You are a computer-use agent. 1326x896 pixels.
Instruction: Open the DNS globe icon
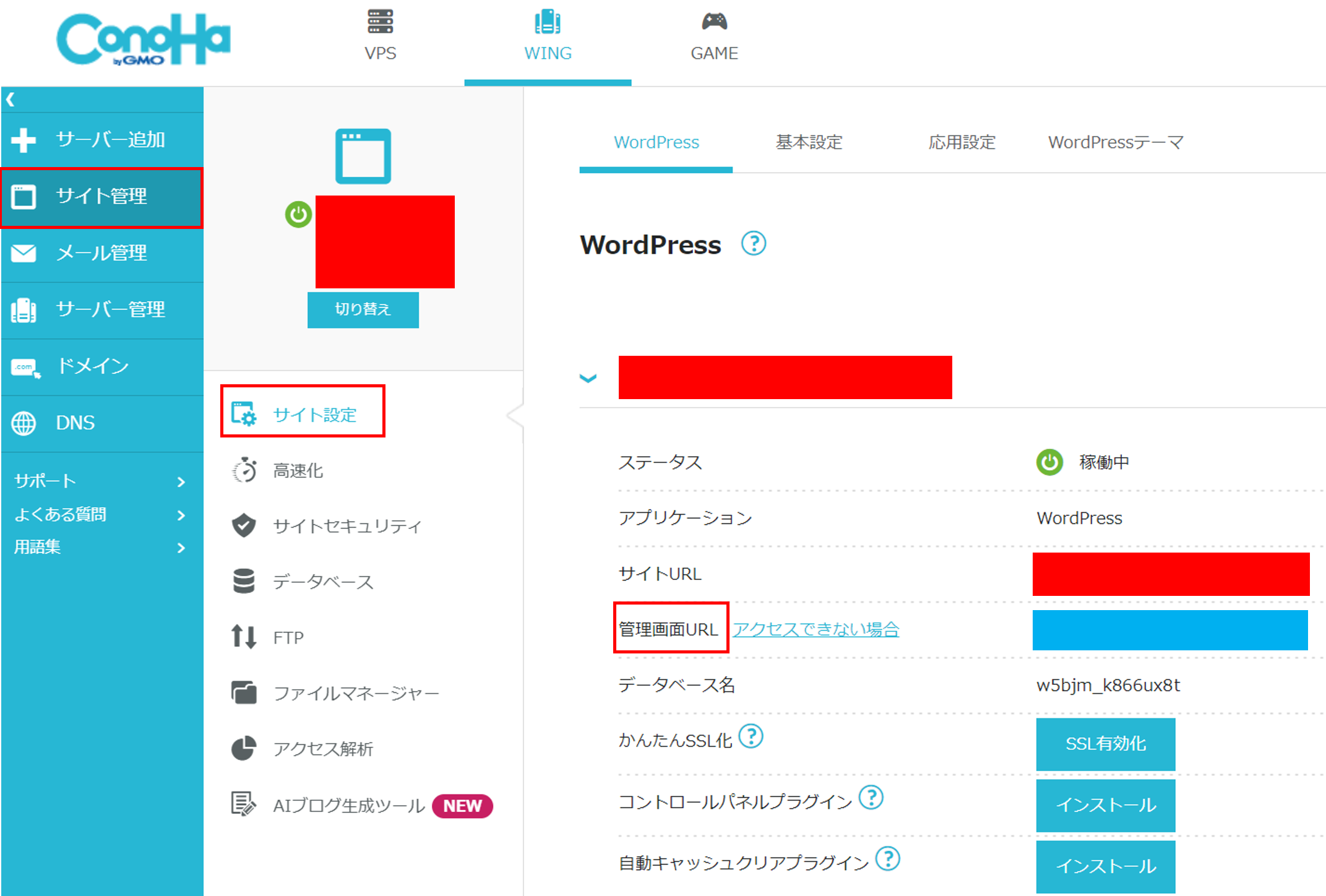(x=24, y=423)
